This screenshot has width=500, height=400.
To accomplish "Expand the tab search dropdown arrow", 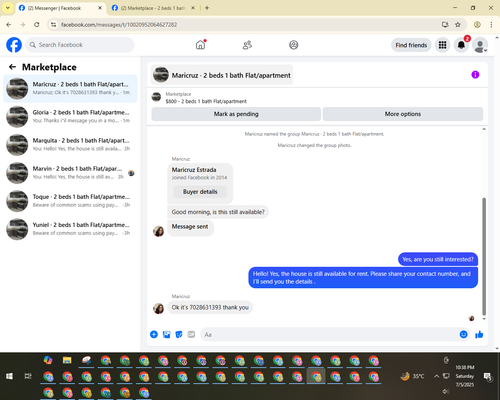I will (8, 8).
